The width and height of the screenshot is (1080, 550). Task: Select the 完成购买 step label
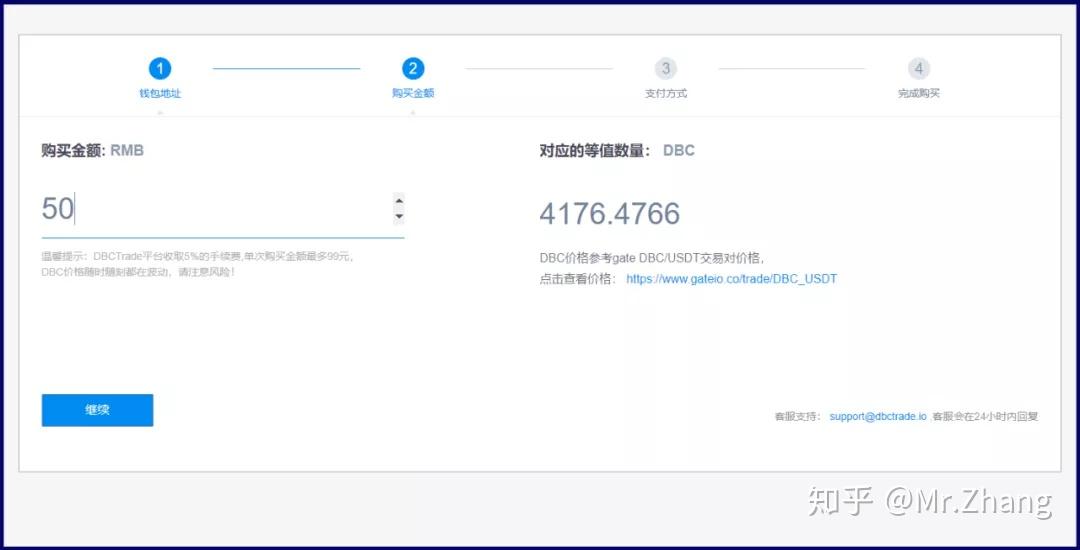919,94
